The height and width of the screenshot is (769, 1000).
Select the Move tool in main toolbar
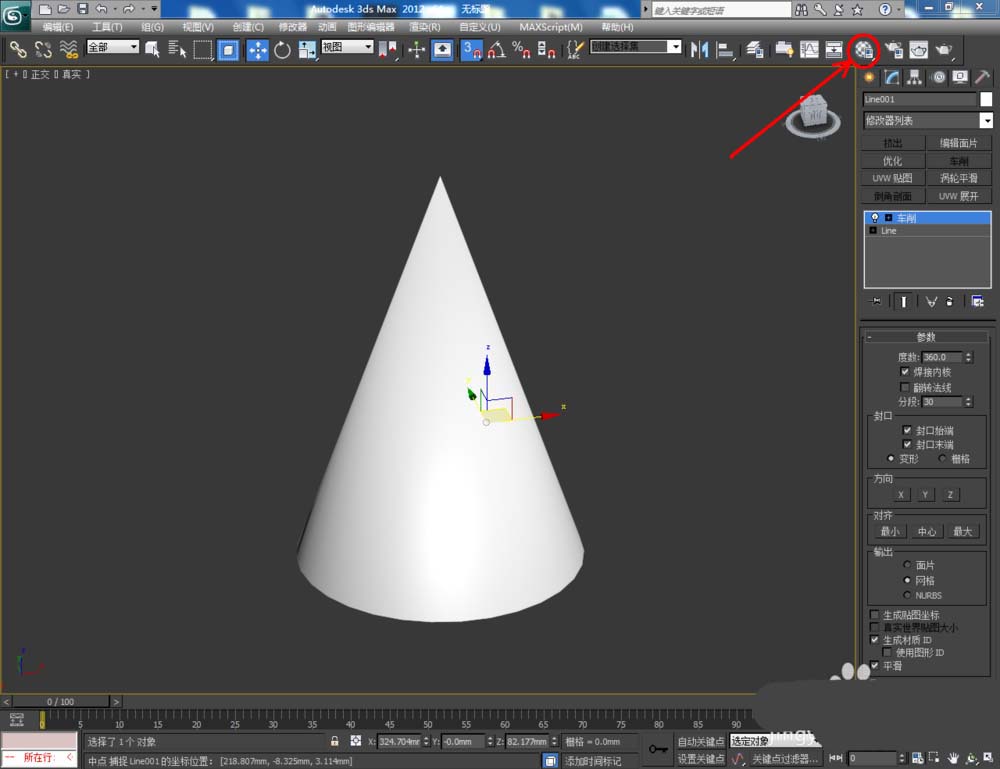click(x=257, y=49)
